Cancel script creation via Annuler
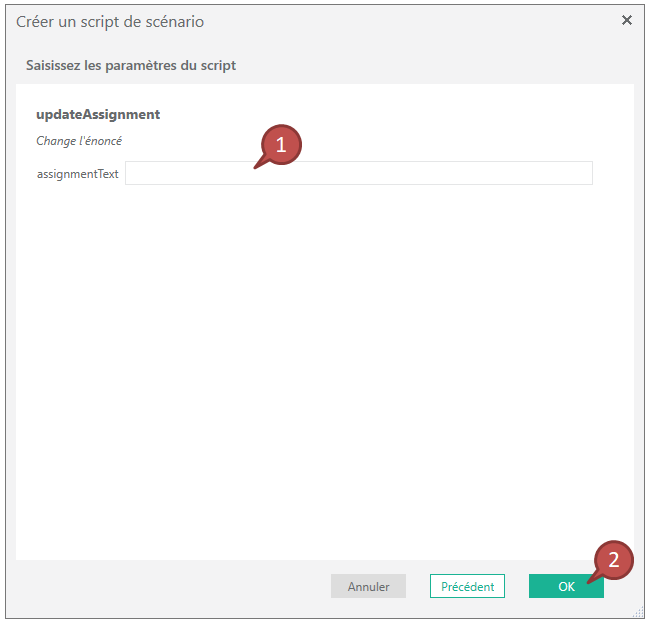This screenshot has height=625, width=650. pos(368,586)
